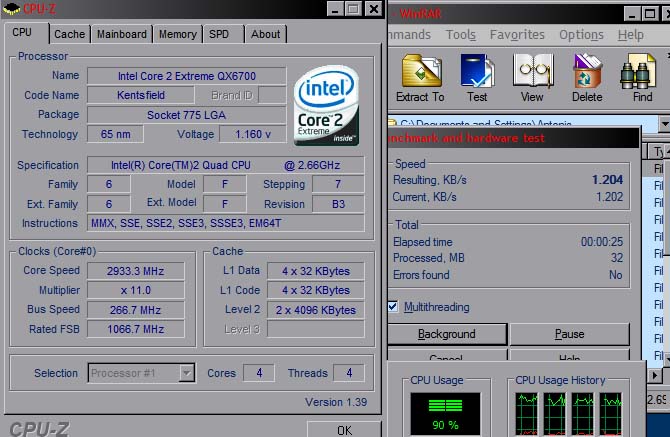The height and width of the screenshot is (437, 670).
Task: Click the Errors found value No
Action: [615, 275]
